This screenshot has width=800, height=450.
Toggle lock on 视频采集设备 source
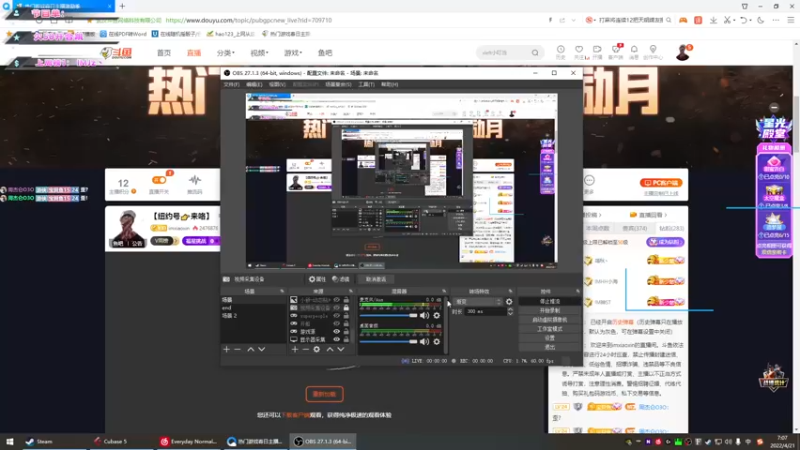pyautogui.click(x=346, y=308)
